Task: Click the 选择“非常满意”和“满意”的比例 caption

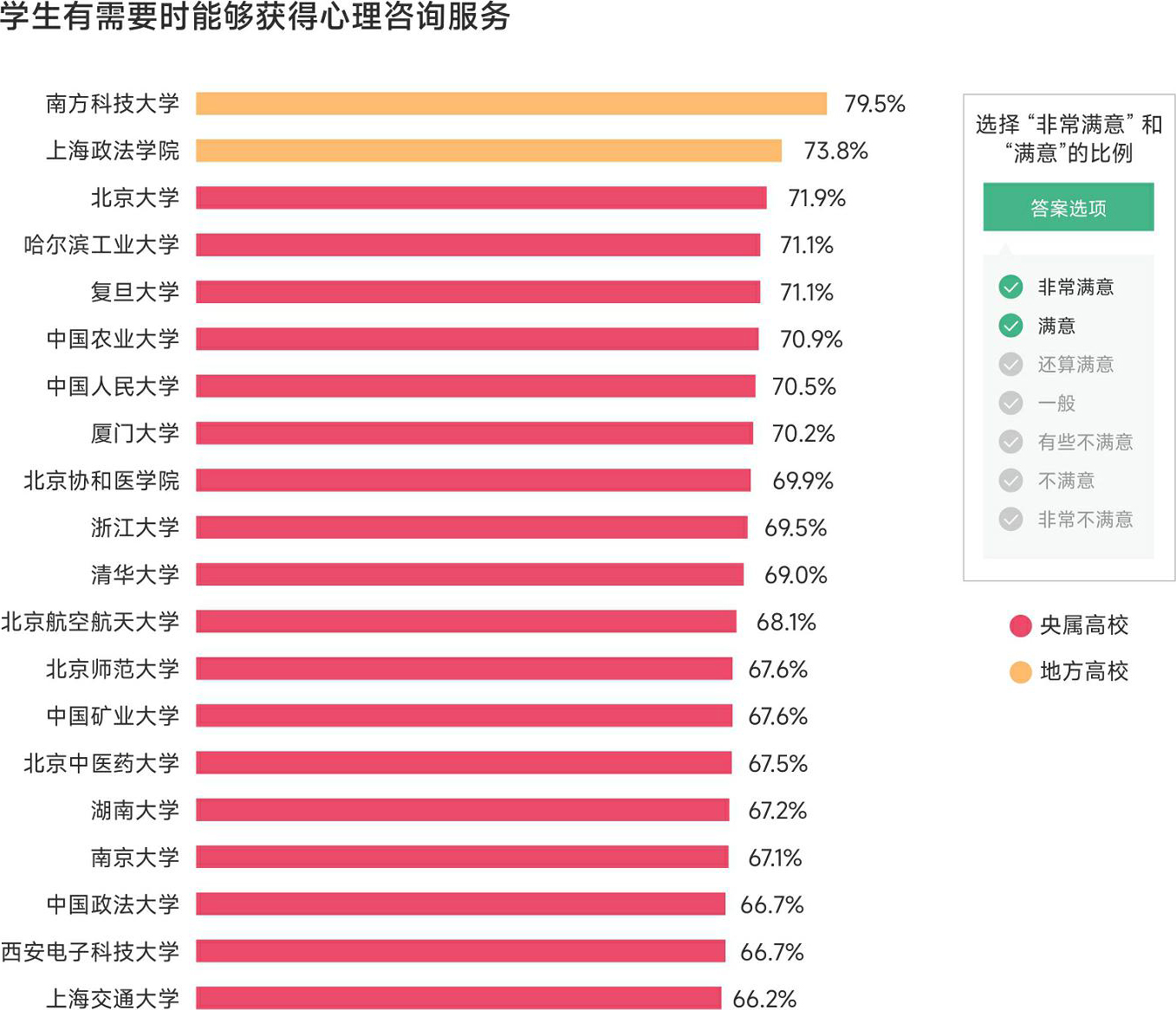Action: 1069,139
